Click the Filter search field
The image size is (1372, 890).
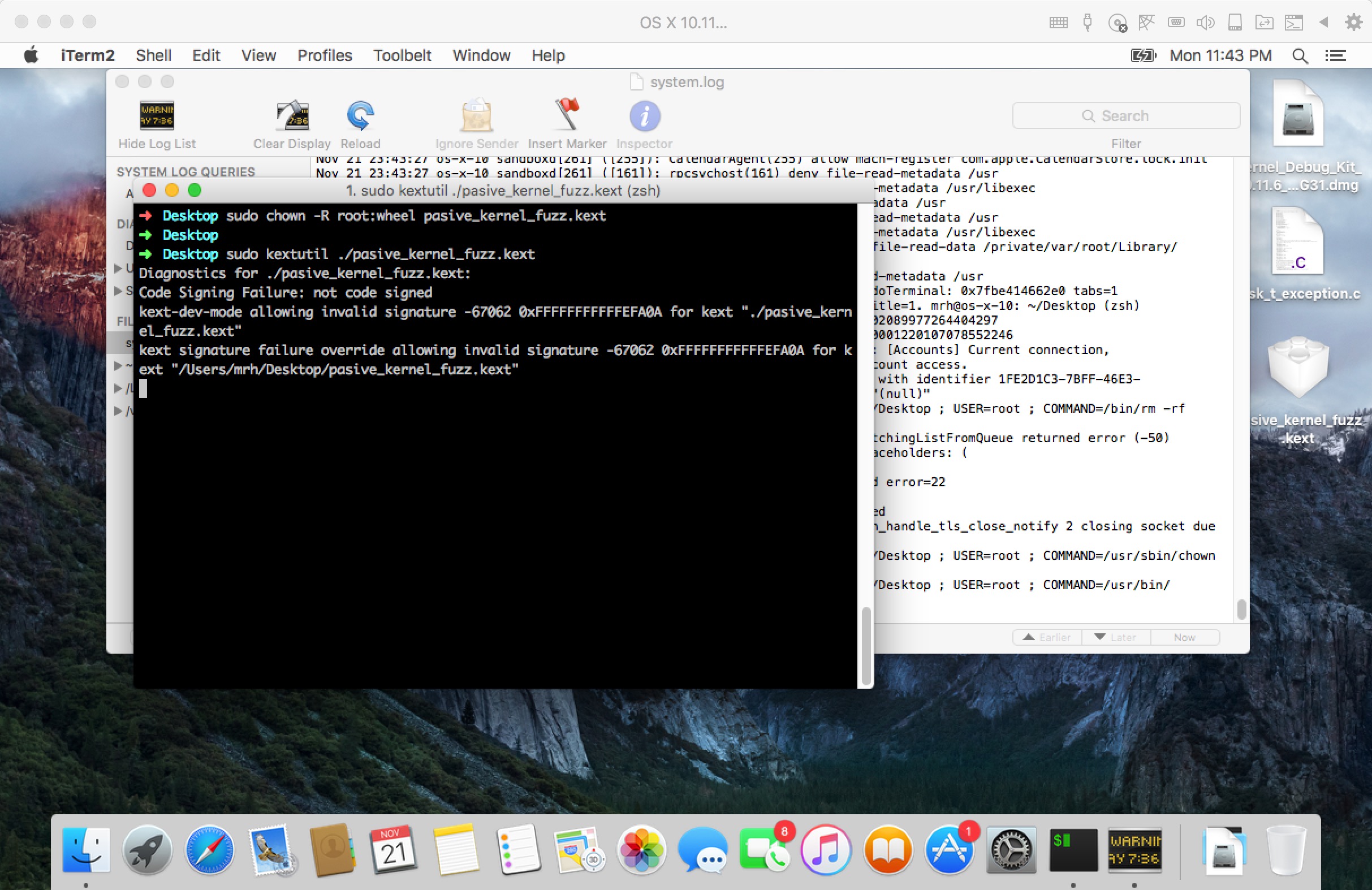click(1126, 116)
